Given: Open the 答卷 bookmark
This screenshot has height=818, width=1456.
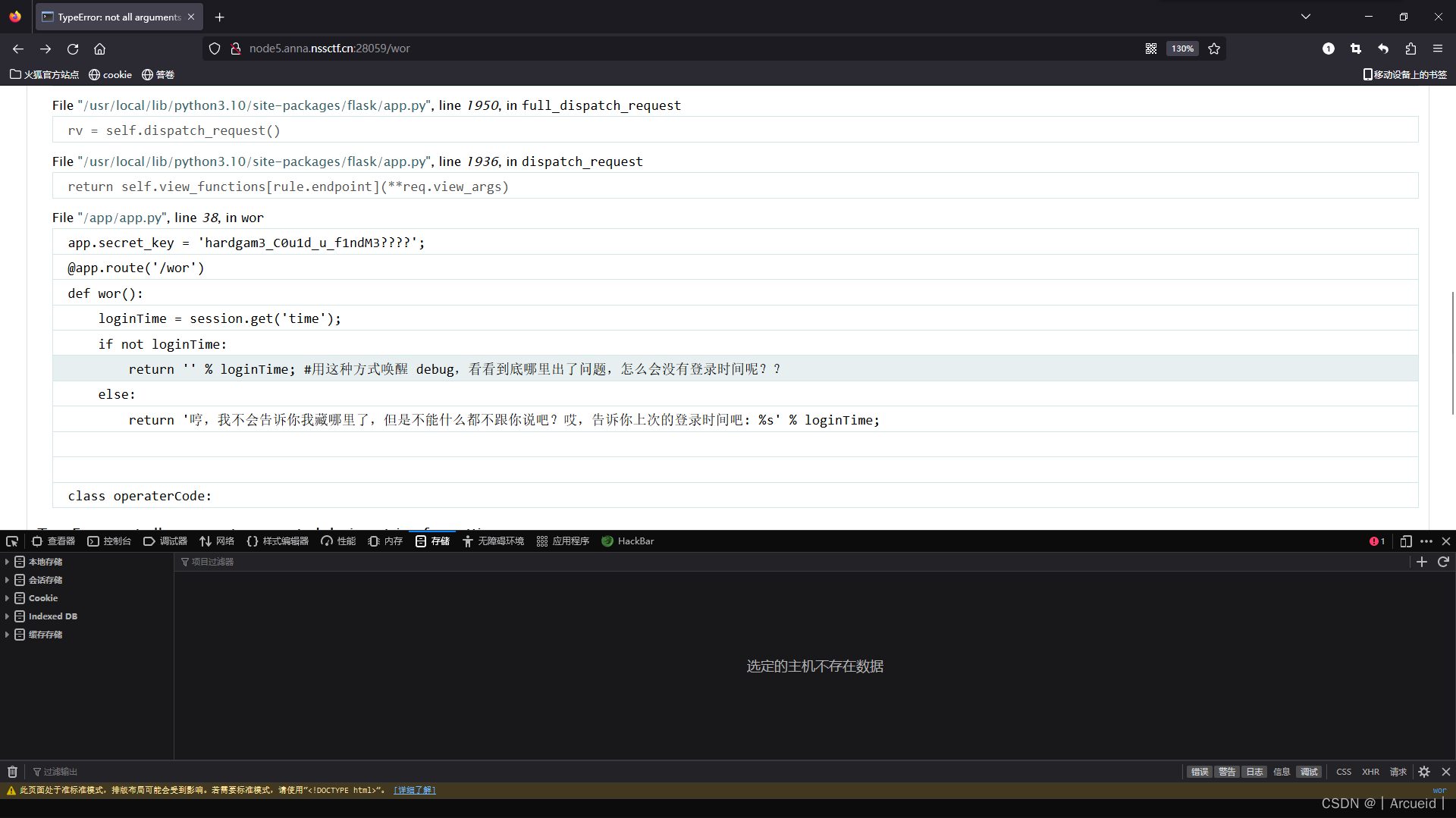Looking at the screenshot, I should pyautogui.click(x=158, y=74).
